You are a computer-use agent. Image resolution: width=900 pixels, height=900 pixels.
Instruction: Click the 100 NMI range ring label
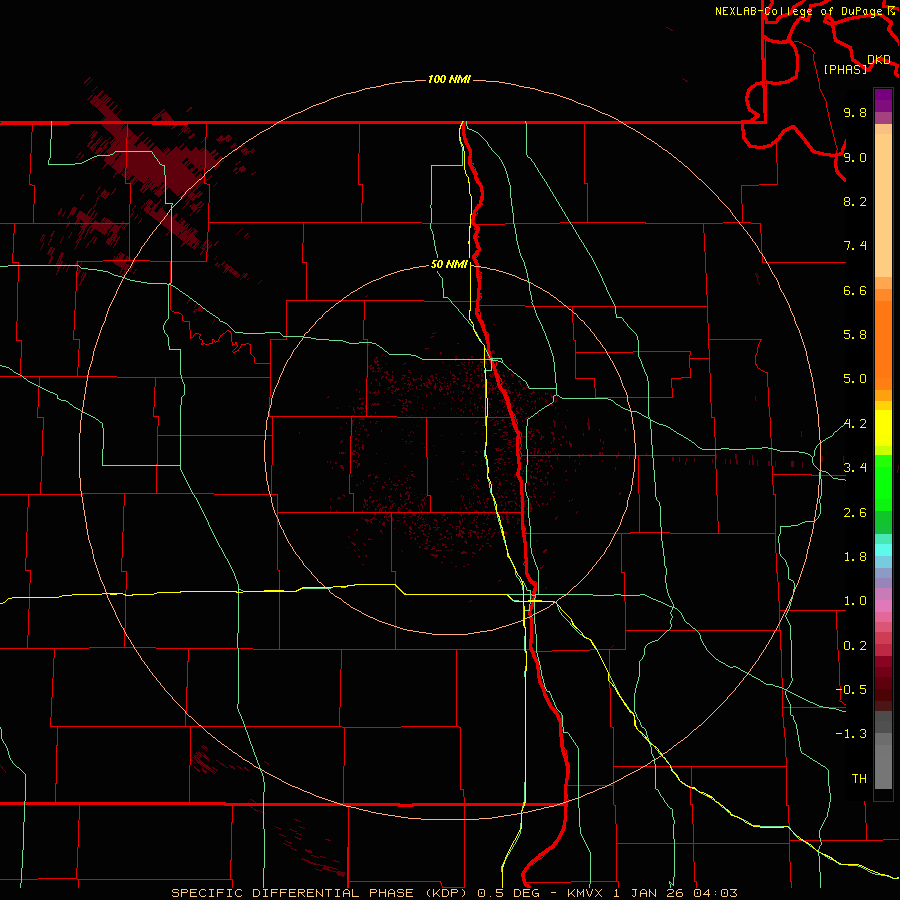click(449, 79)
